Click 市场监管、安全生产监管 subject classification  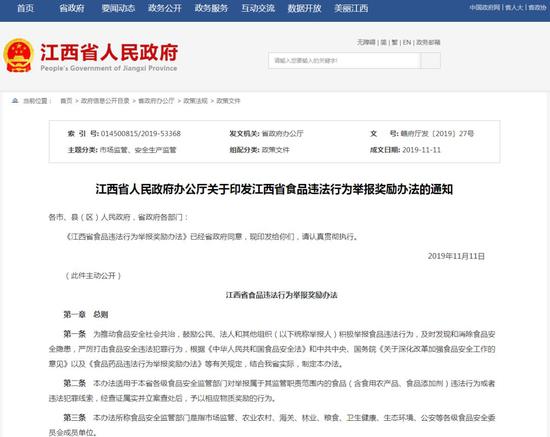coord(138,150)
